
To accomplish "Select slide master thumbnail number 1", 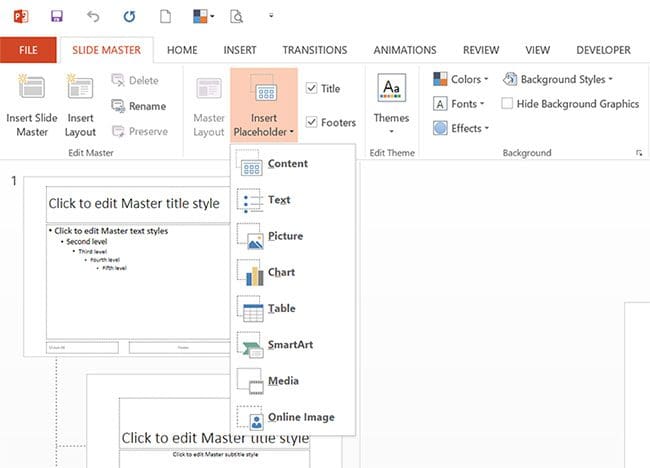I will pyautogui.click(x=127, y=267).
